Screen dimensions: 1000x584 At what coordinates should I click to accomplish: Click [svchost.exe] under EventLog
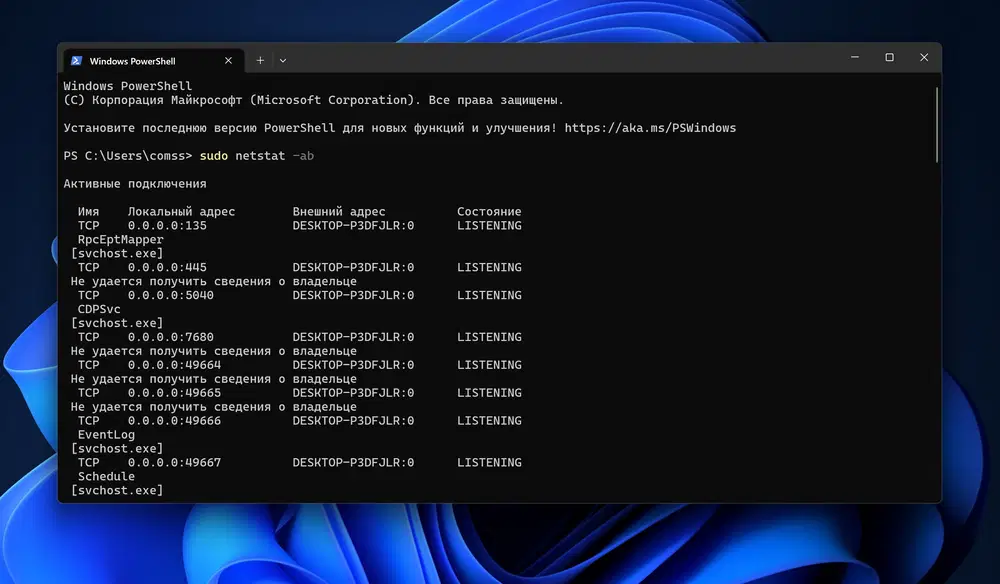point(117,448)
